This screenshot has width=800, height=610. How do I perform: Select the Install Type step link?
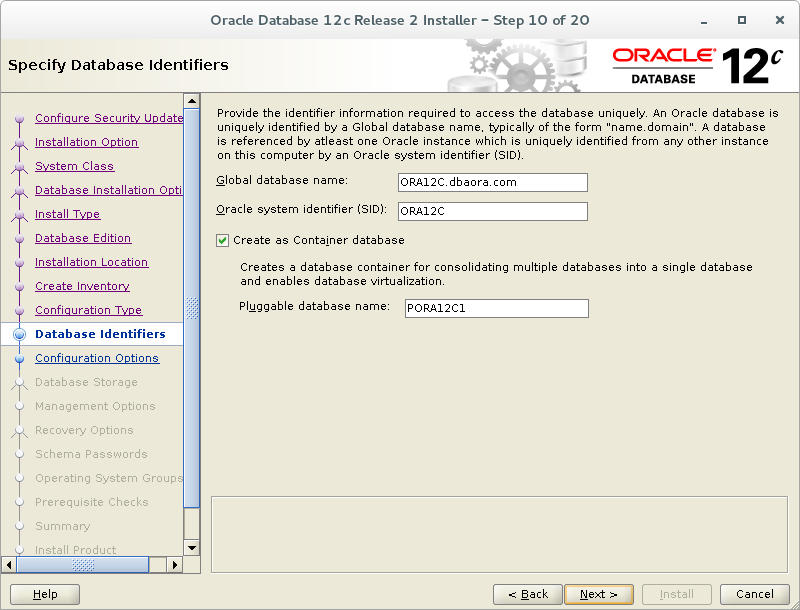67,214
